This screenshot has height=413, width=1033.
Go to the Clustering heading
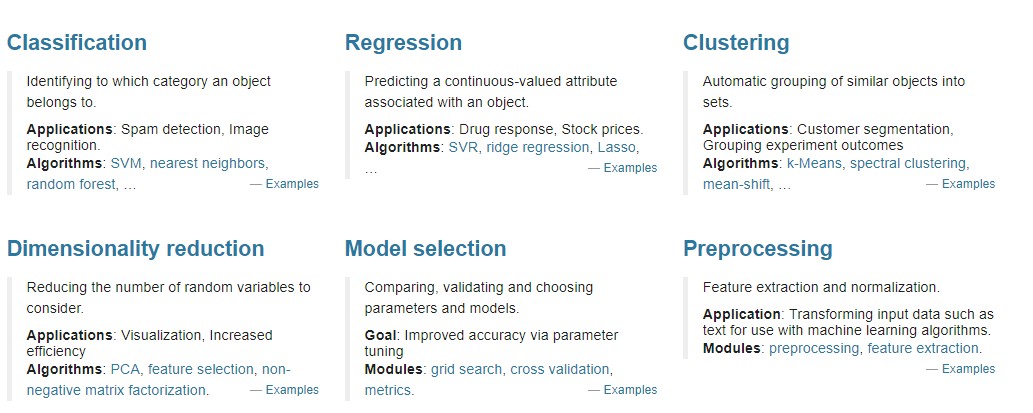(x=736, y=43)
